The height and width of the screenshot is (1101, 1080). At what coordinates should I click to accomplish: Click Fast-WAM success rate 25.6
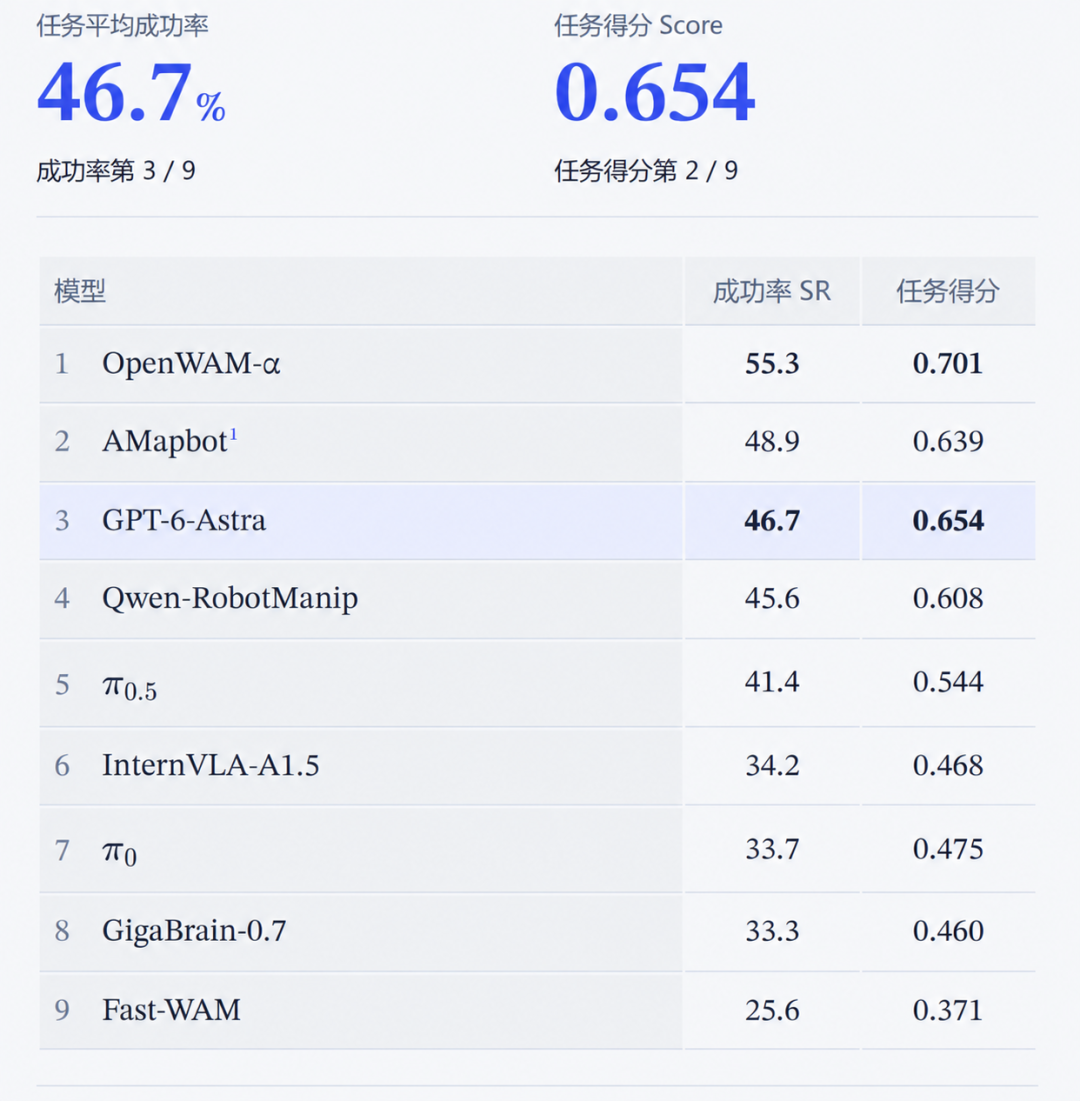[772, 1010]
